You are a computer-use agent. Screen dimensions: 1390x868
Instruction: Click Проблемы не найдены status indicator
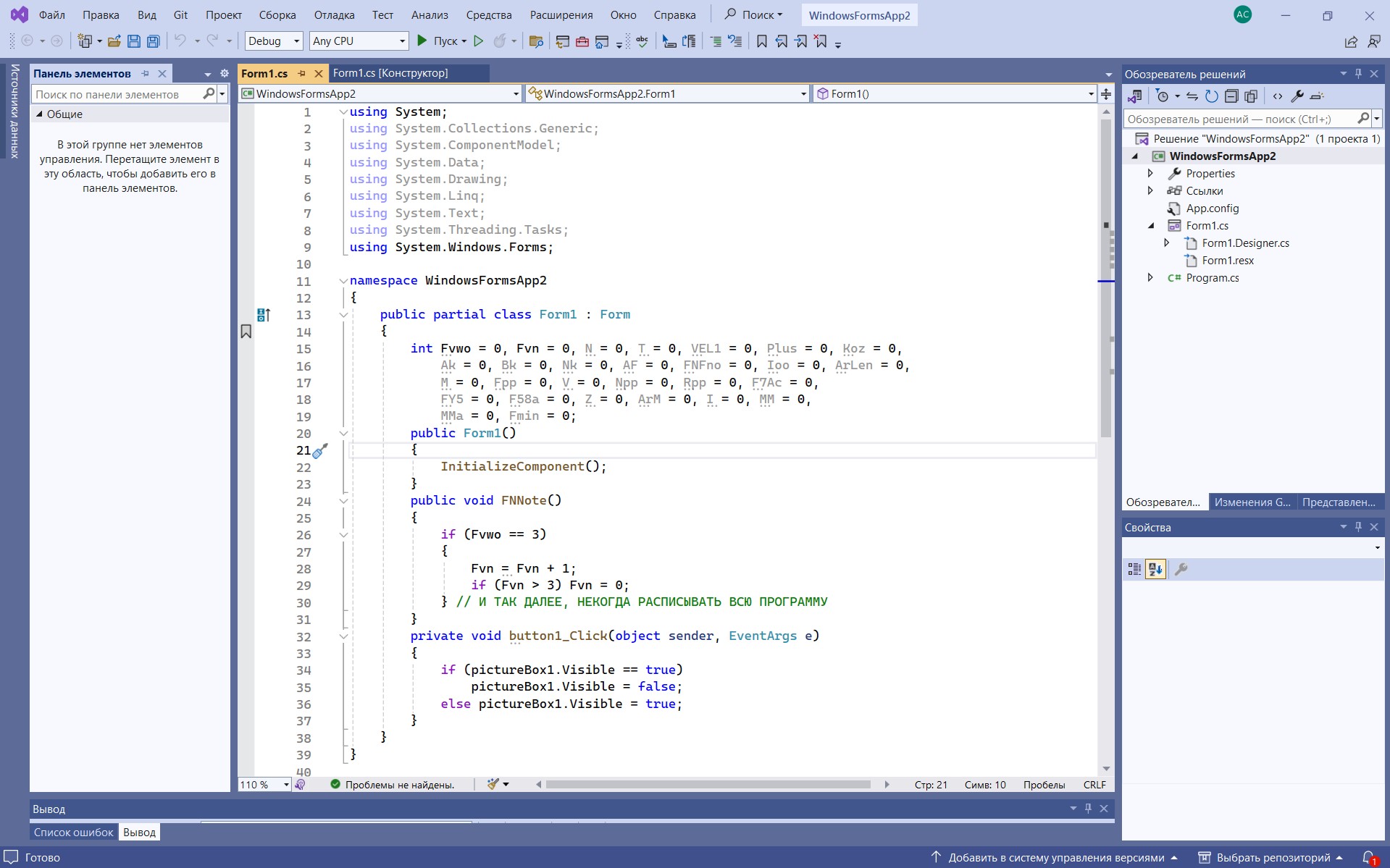tap(393, 785)
